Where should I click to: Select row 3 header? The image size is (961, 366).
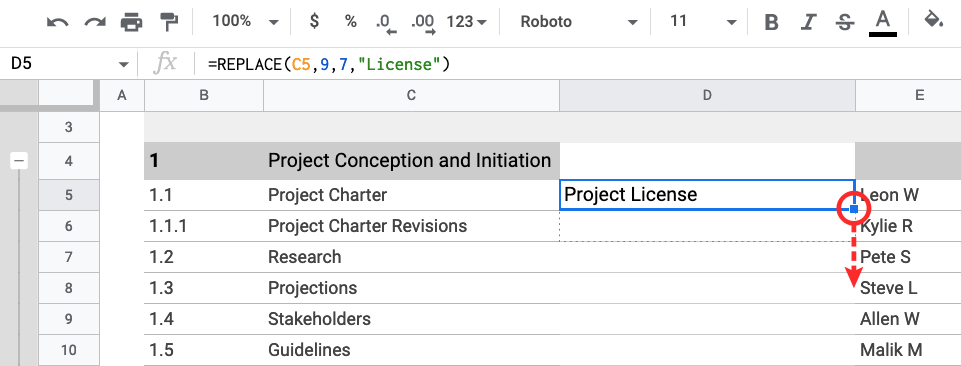coord(69,128)
